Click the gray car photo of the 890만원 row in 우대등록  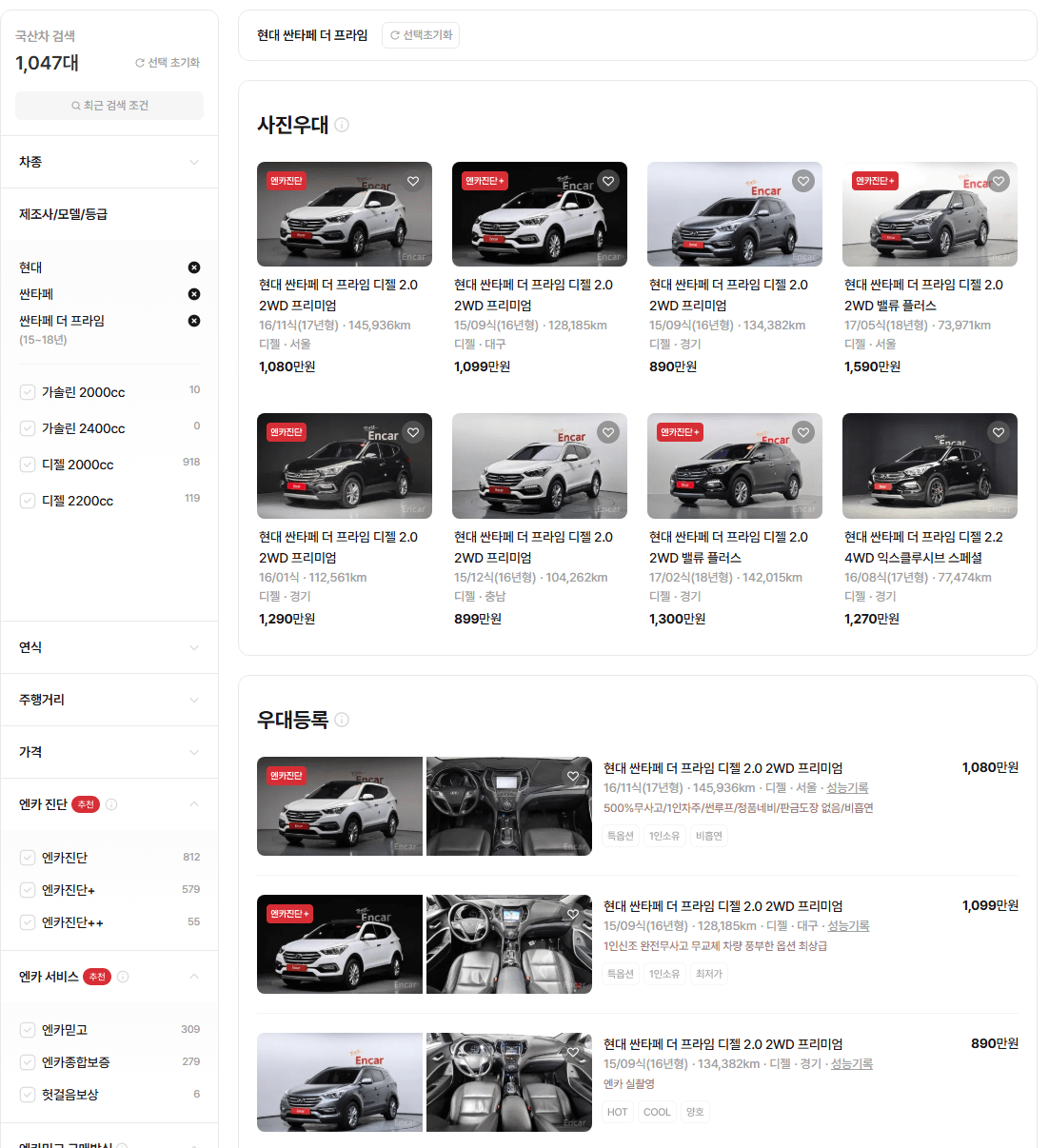340,1082
